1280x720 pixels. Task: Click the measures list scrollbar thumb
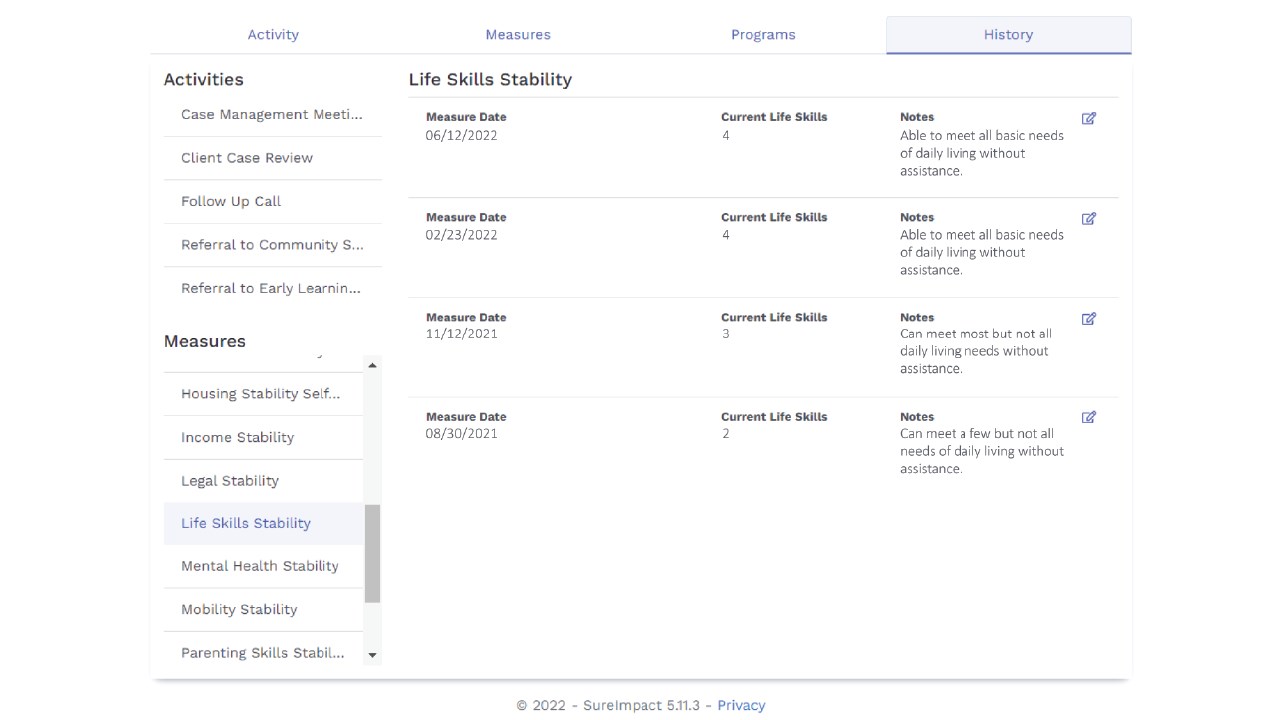coord(372,553)
